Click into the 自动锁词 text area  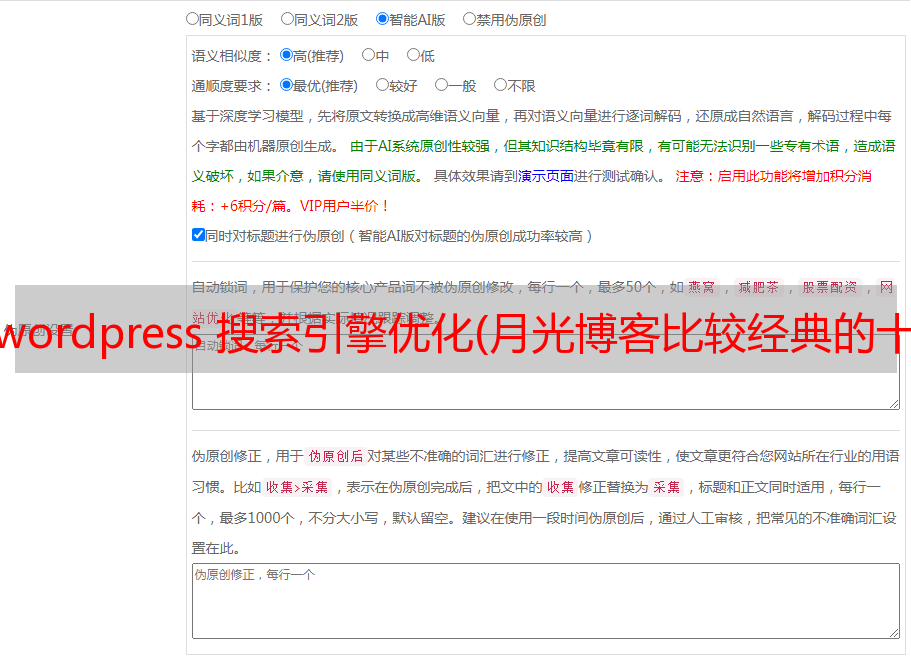pyautogui.click(x=546, y=371)
